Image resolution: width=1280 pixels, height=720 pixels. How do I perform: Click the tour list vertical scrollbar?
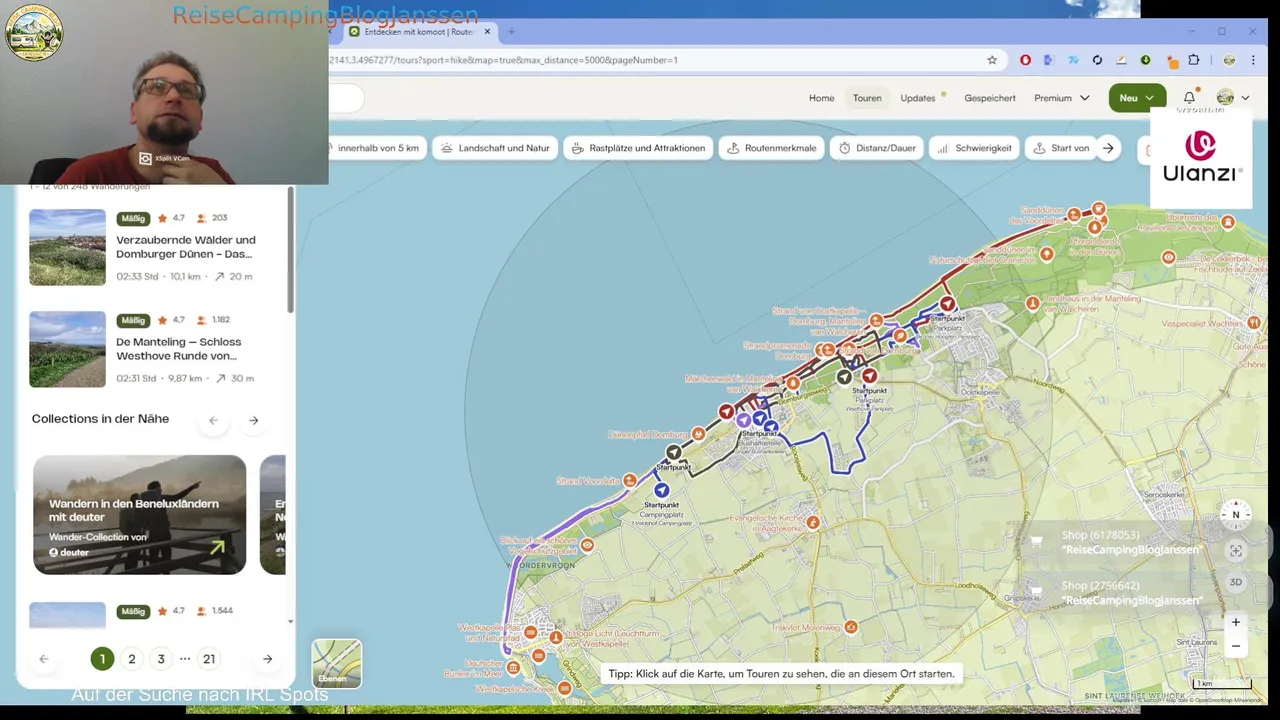(291, 250)
